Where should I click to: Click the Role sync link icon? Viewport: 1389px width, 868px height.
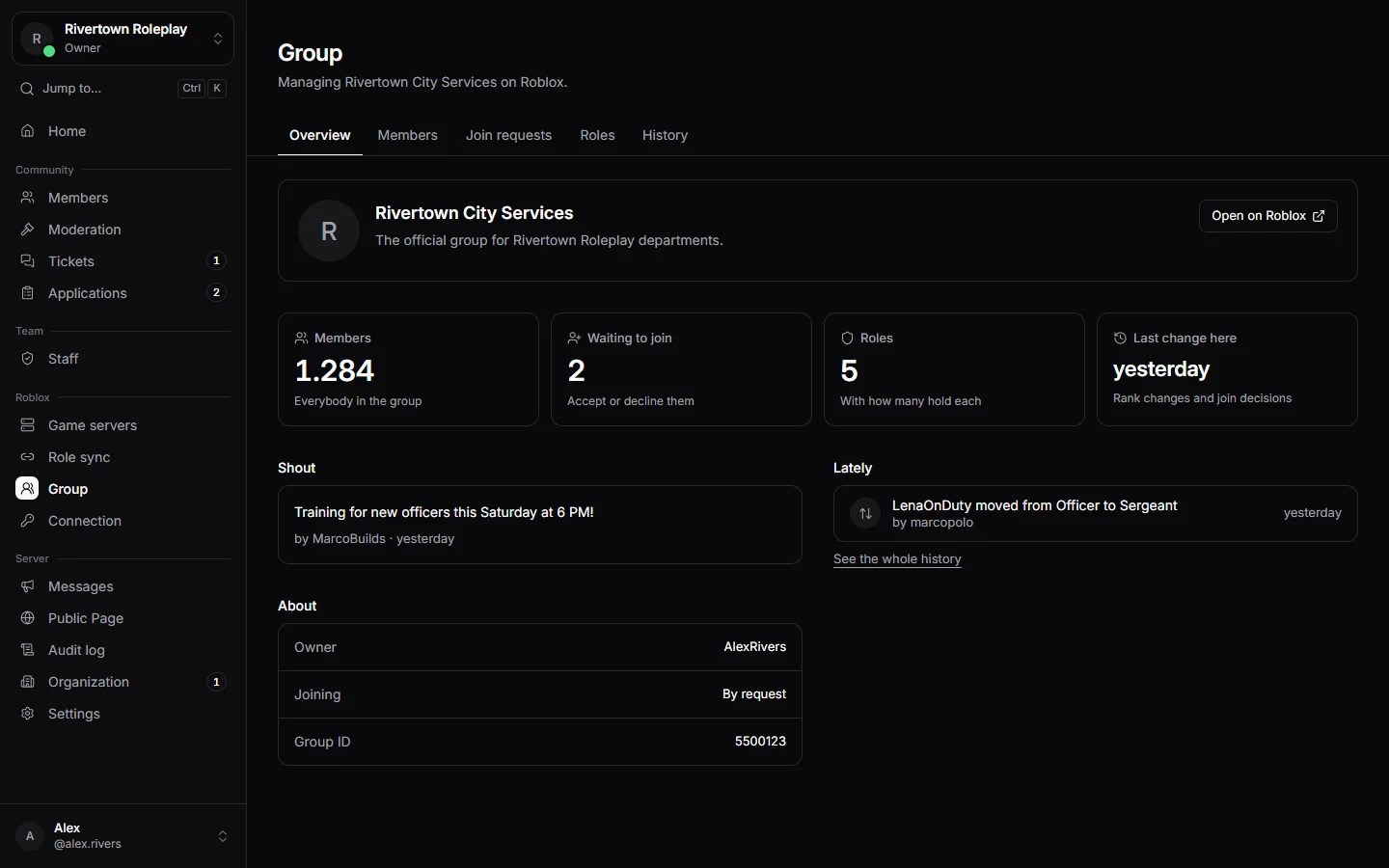[x=28, y=457]
